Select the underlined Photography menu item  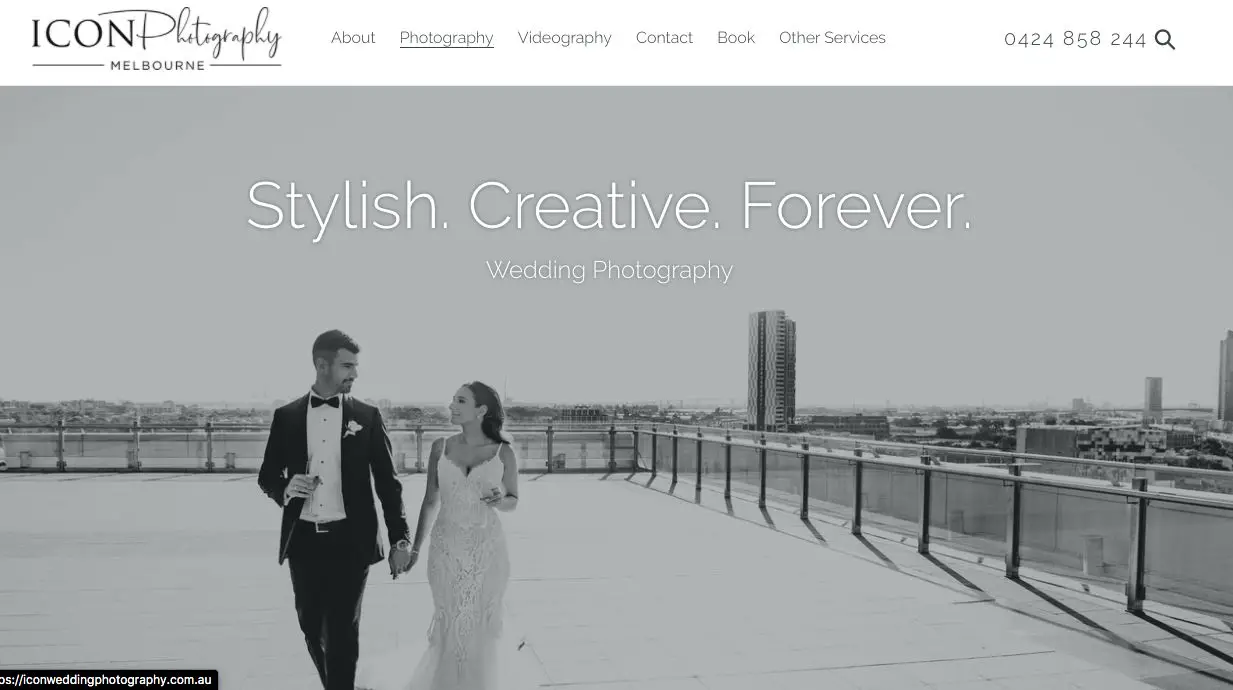446,38
